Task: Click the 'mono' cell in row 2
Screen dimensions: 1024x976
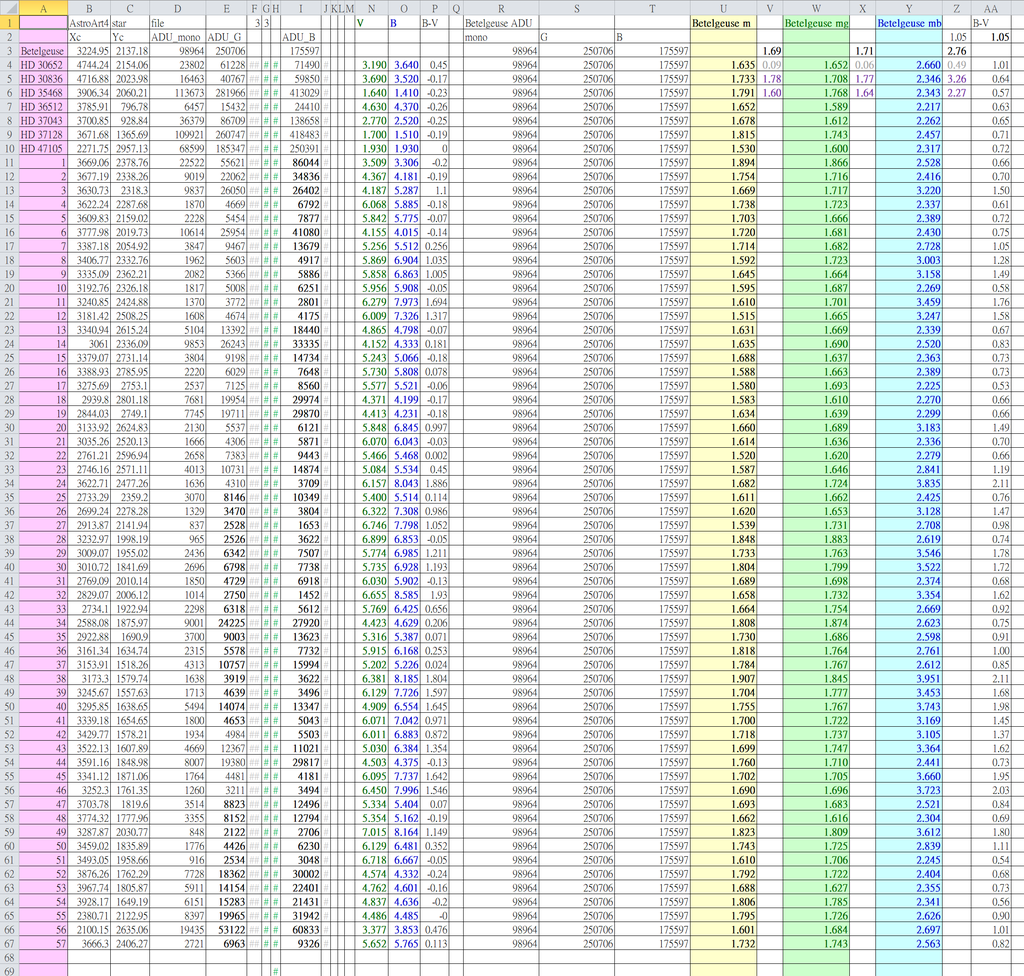Action: coord(501,37)
